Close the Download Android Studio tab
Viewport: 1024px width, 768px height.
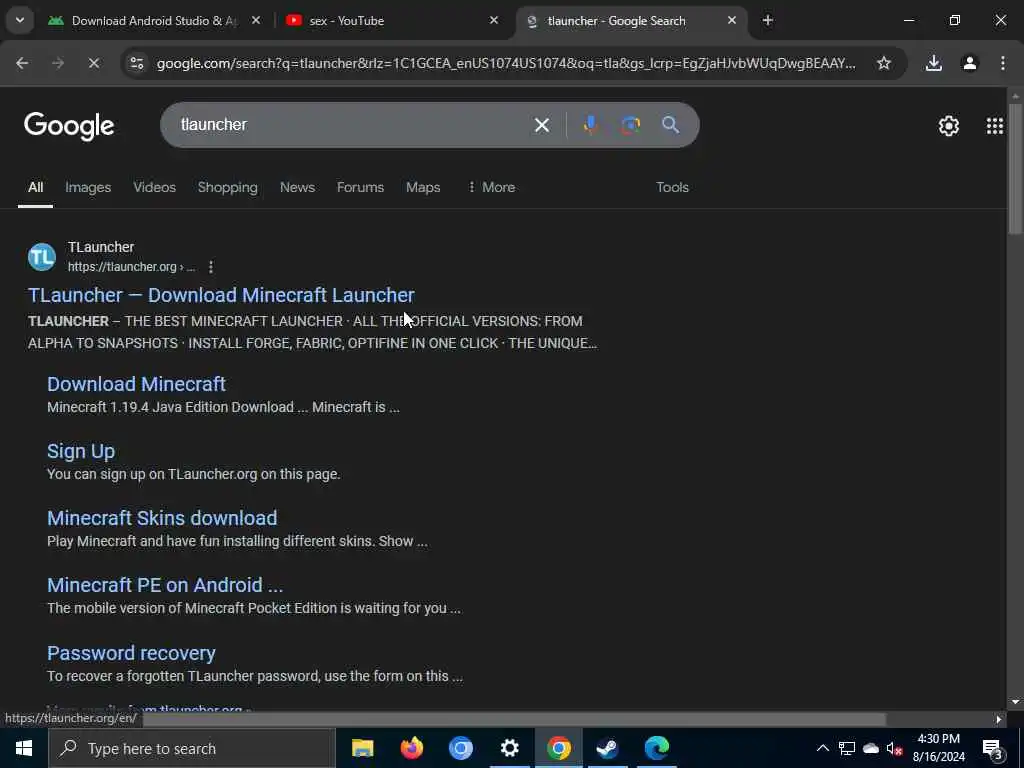[x=256, y=21]
